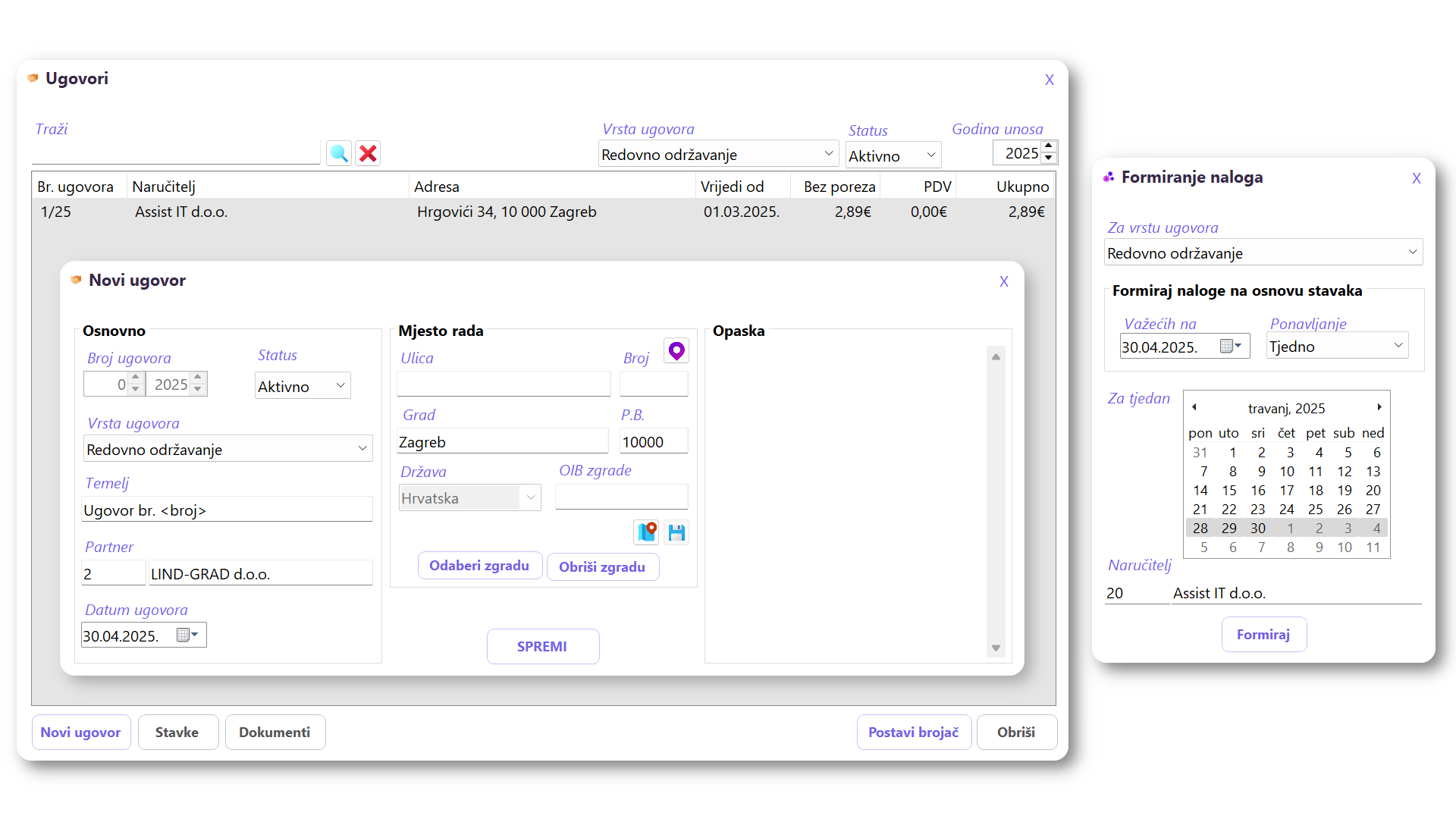Click the Formiraj button
The width and height of the screenshot is (1456, 819).
click(1263, 635)
